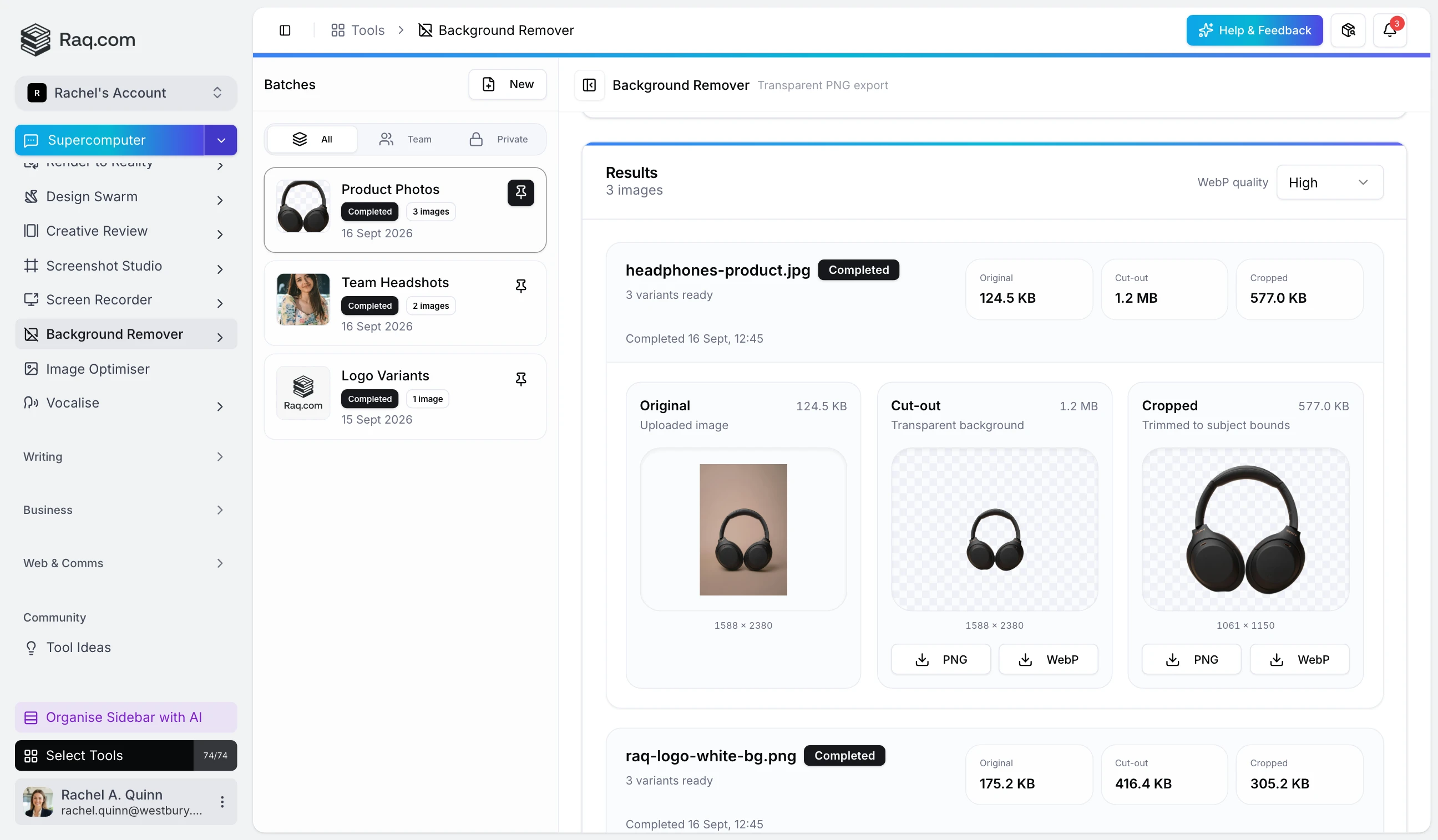The width and height of the screenshot is (1438, 840).
Task: Expand the Creative Review chevron
Action: point(220,235)
